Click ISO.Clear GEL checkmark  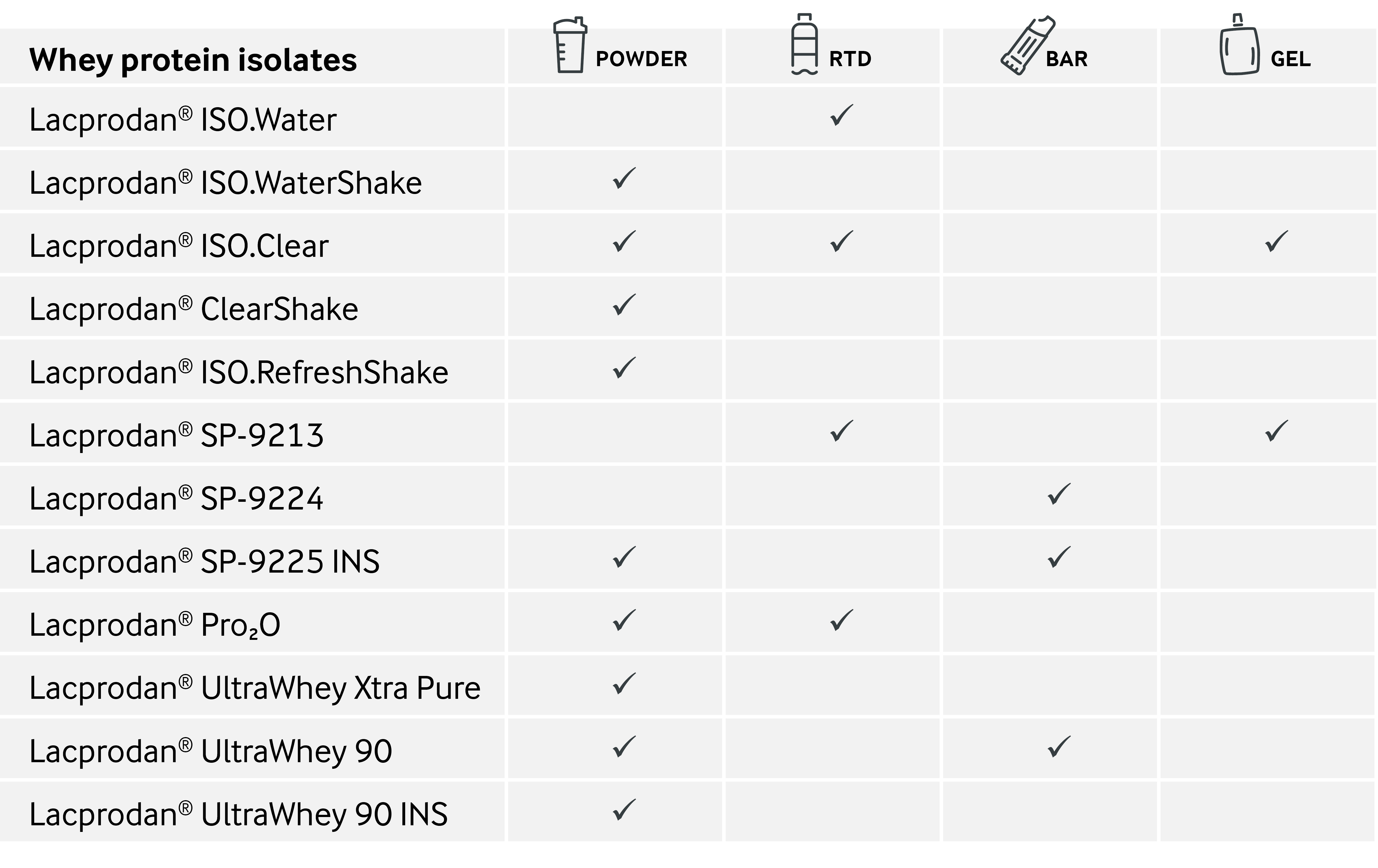(x=1276, y=241)
